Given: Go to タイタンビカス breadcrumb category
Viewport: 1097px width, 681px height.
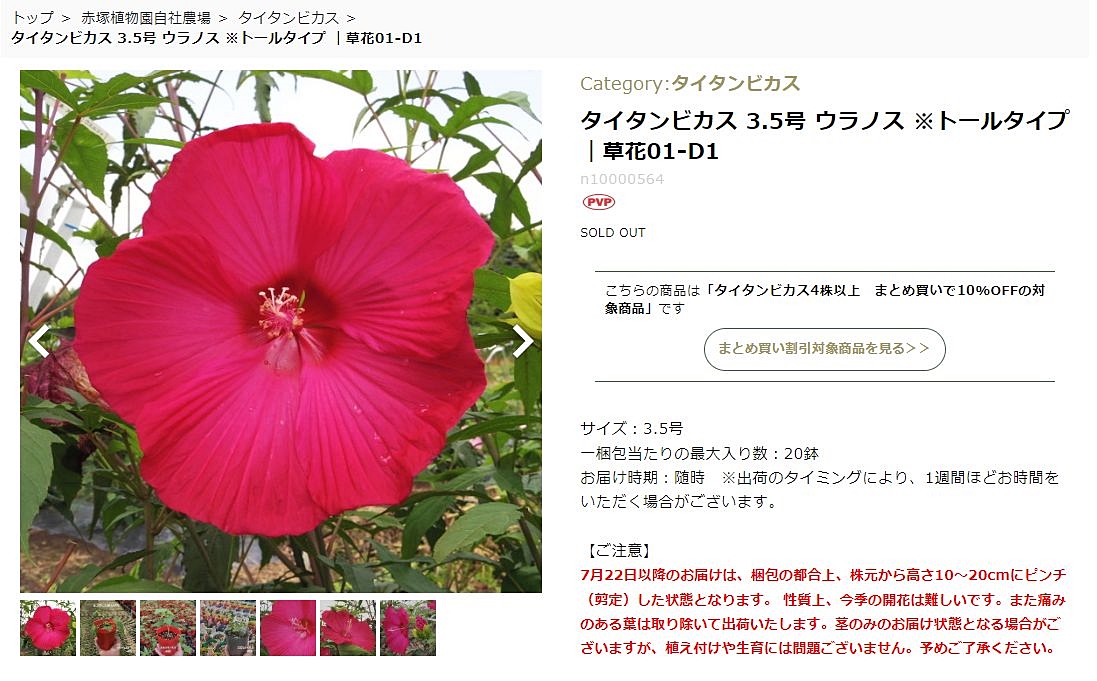Looking at the screenshot, I should click(288, 17).
